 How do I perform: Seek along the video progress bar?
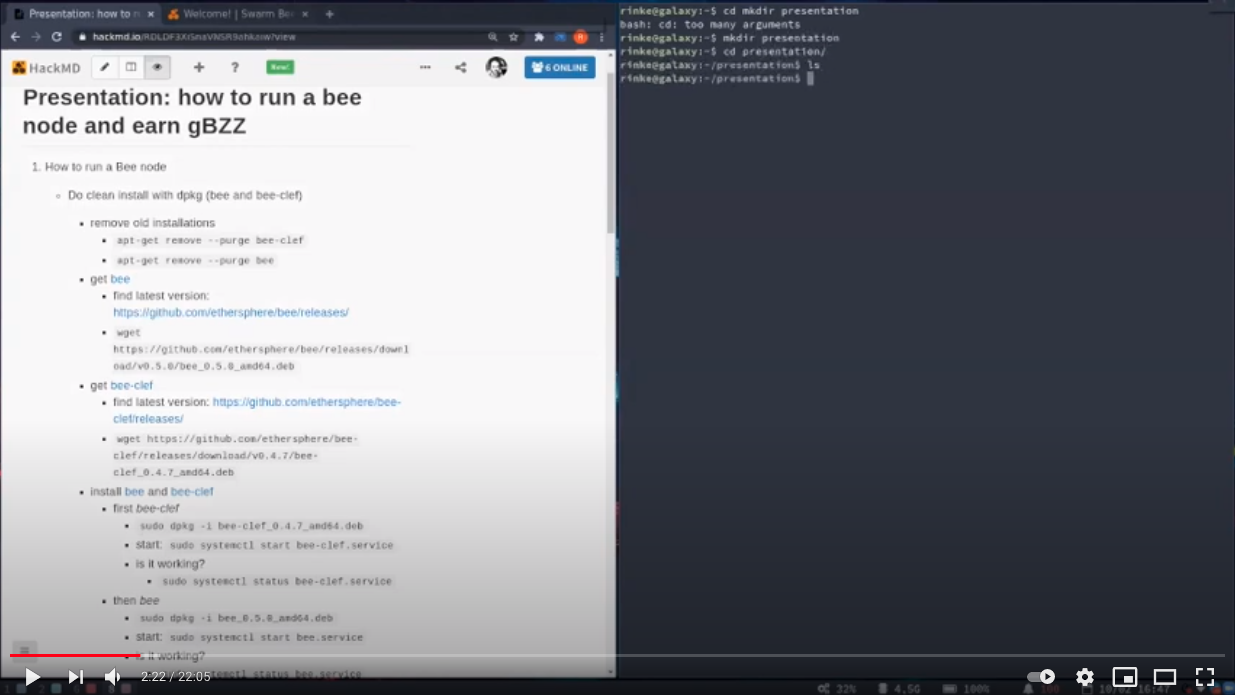point(617,656)
